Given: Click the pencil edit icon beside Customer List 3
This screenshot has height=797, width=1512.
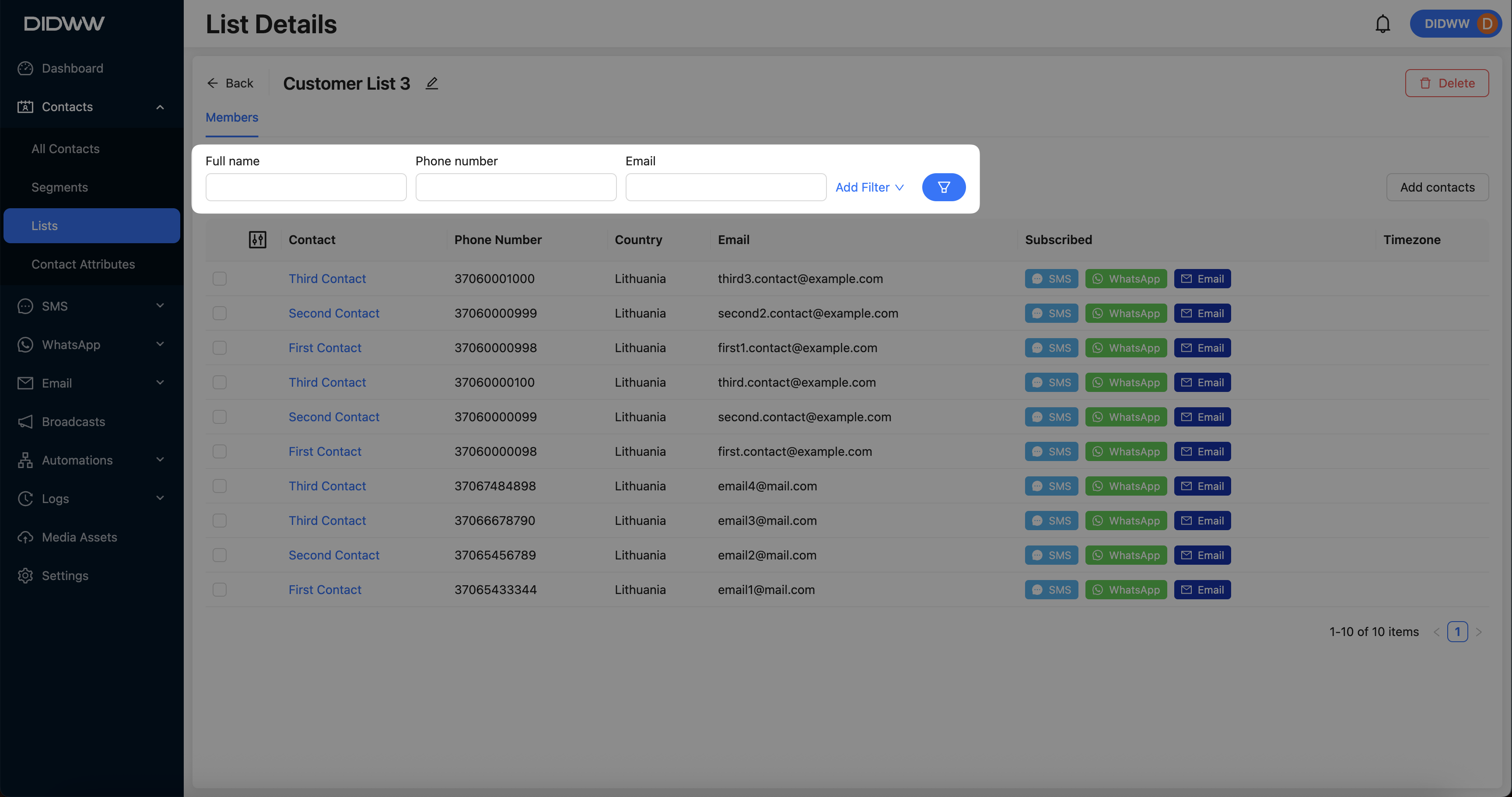Looking at the screenshot, I should 432,84.
